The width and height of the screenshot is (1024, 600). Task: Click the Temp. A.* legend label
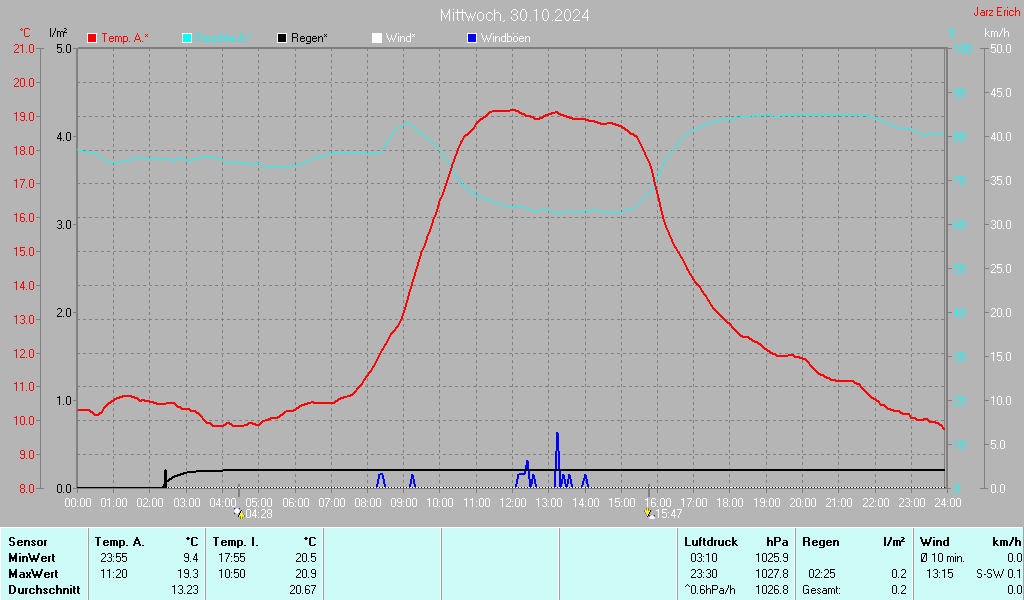(x=125, y=38)
